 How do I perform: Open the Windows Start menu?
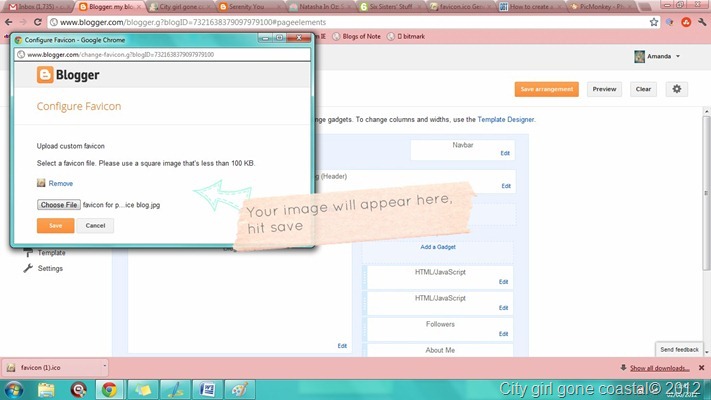(x=14, y=390)
